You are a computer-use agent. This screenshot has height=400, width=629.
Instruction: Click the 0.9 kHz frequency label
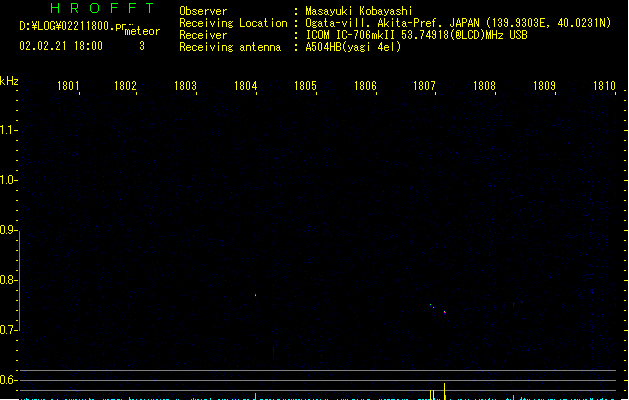pyautogui.click(x=8, y=230)
